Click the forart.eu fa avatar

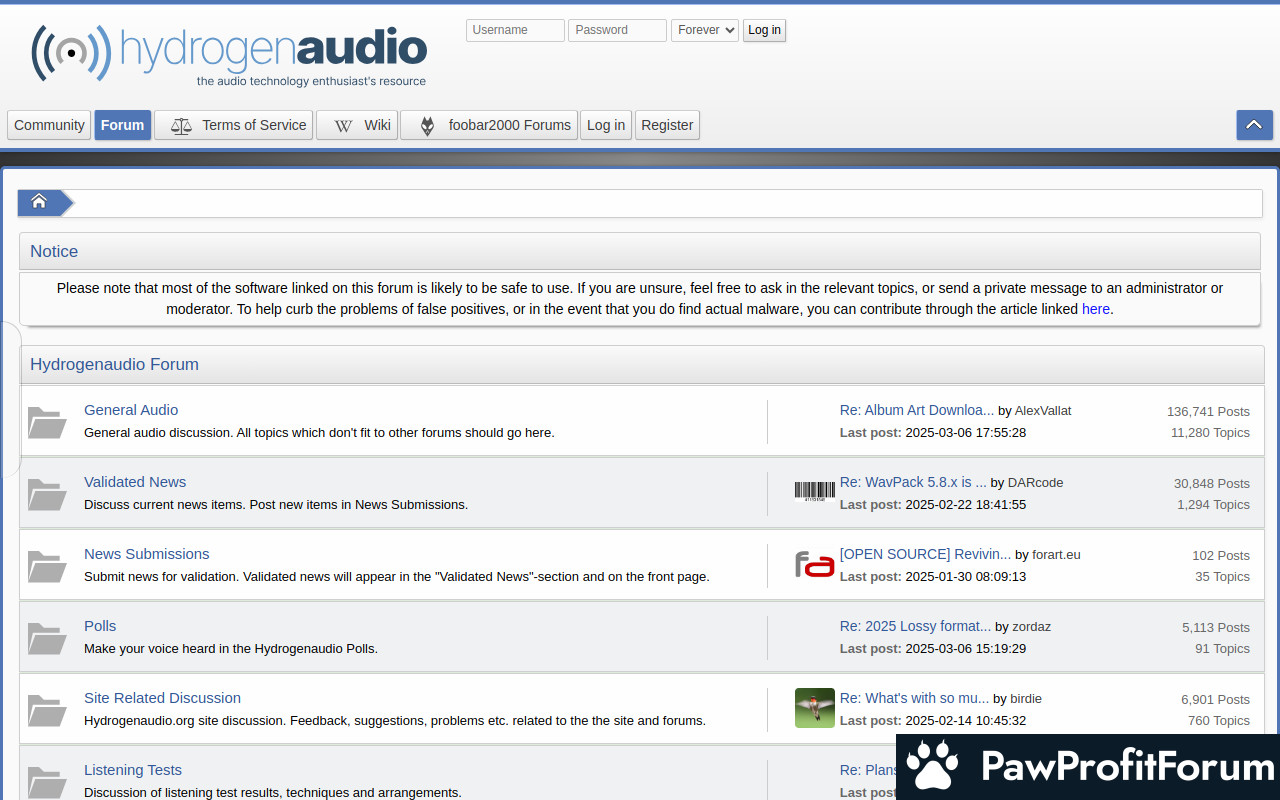[815, 564]
